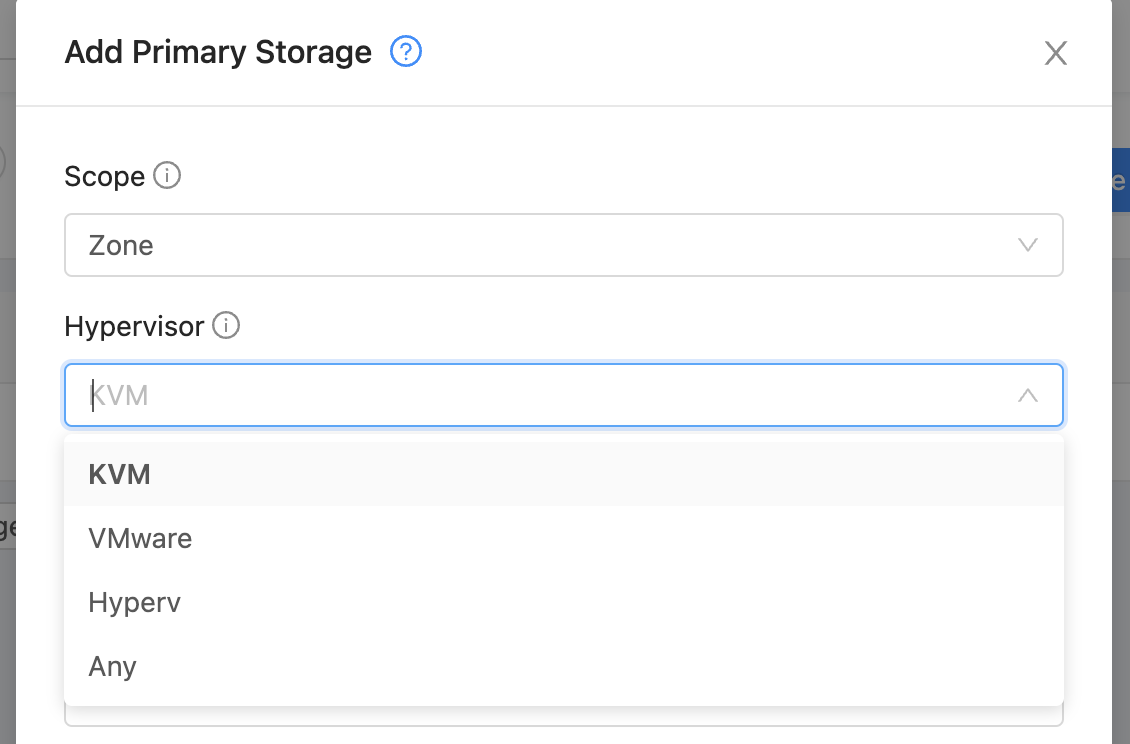Pick the Hyperv option
Viewport: 1130px width, 744px height.
(564, 603)
